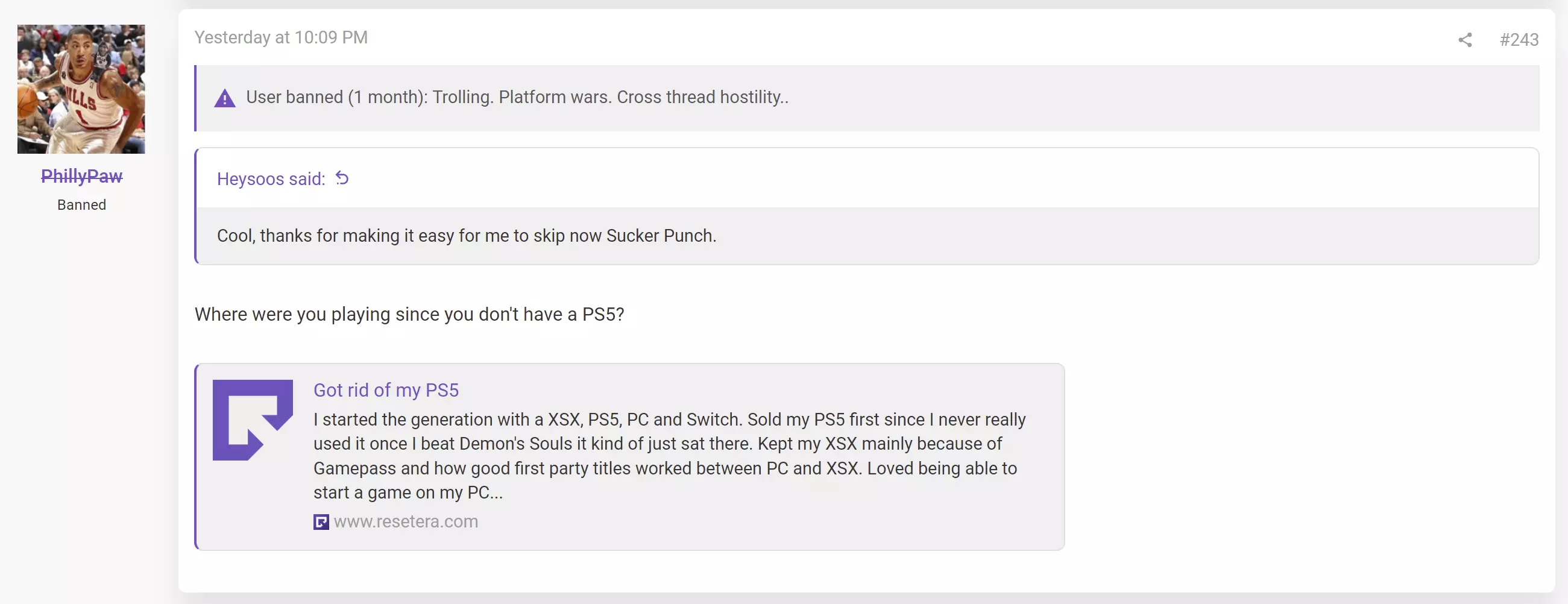Open the PhillyPaw username profile link

81,176
